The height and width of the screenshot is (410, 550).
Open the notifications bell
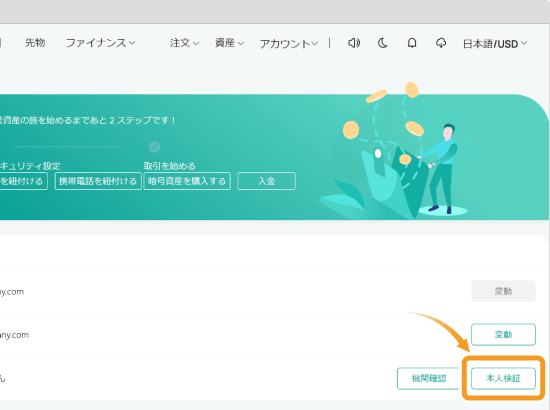point(412,43)
